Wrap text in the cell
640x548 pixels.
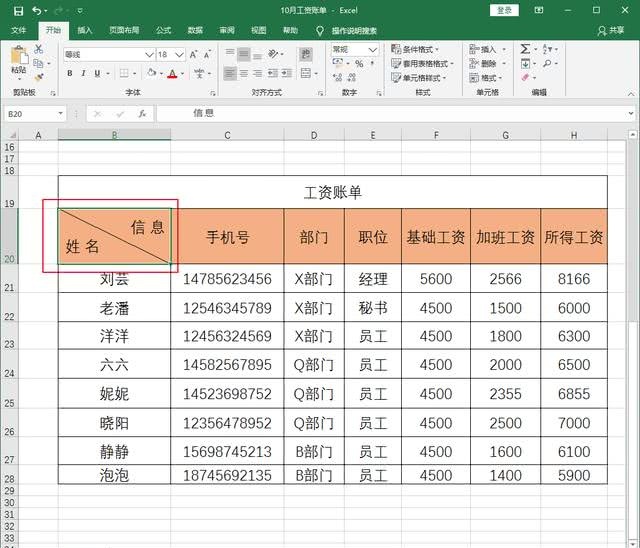pyautogui.click(x=306, y=54)
